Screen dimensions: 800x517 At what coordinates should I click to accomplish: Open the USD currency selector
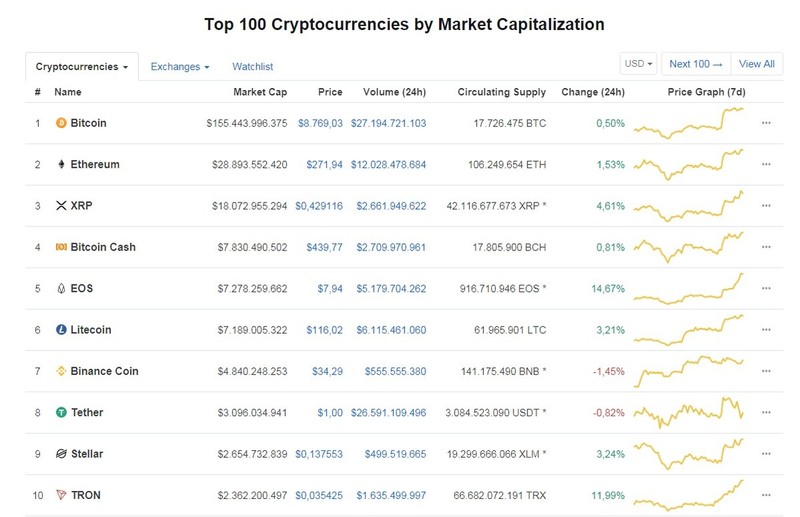(638, 64)
